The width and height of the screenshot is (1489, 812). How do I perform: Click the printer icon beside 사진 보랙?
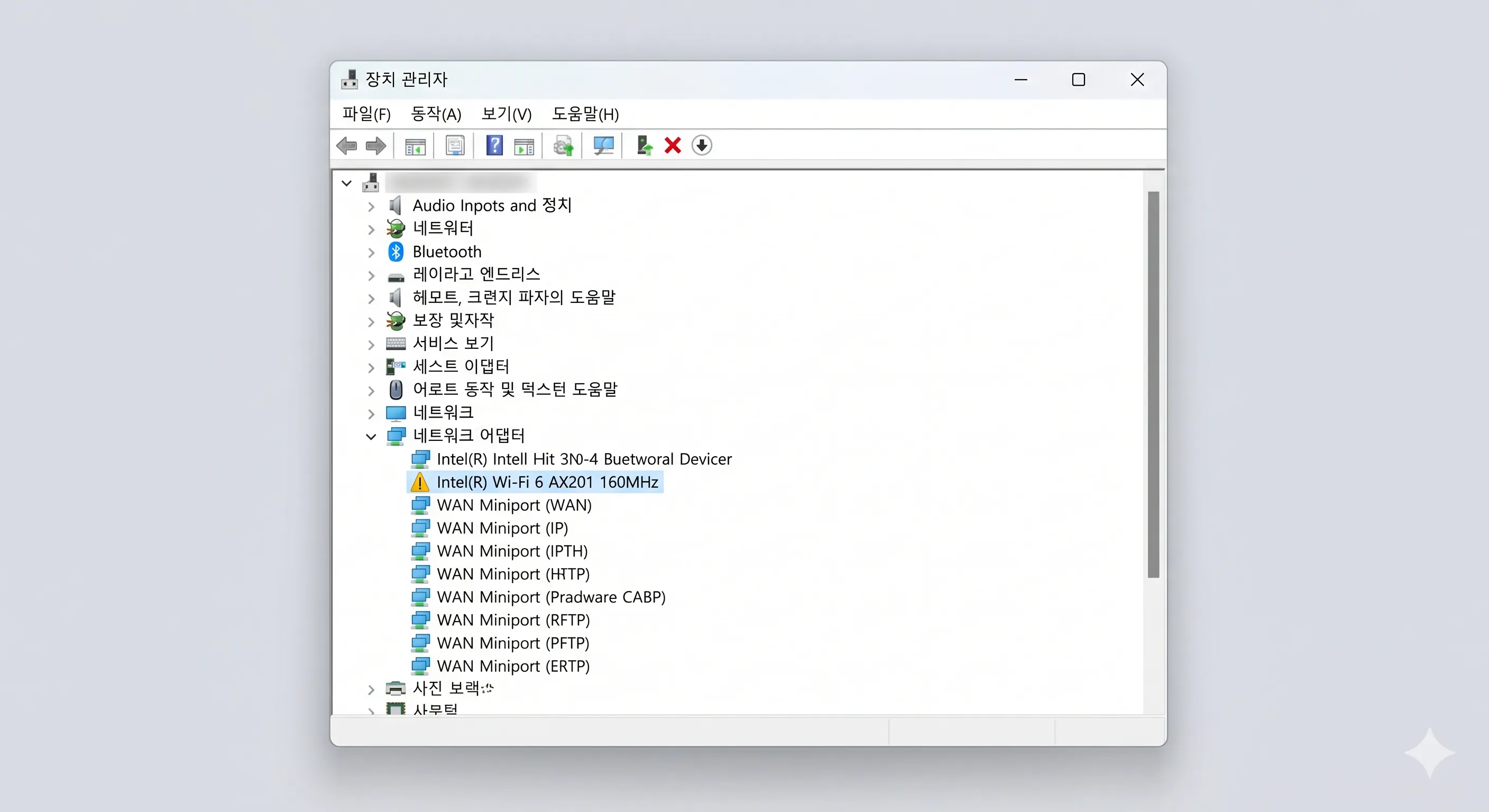coord(396,688)
